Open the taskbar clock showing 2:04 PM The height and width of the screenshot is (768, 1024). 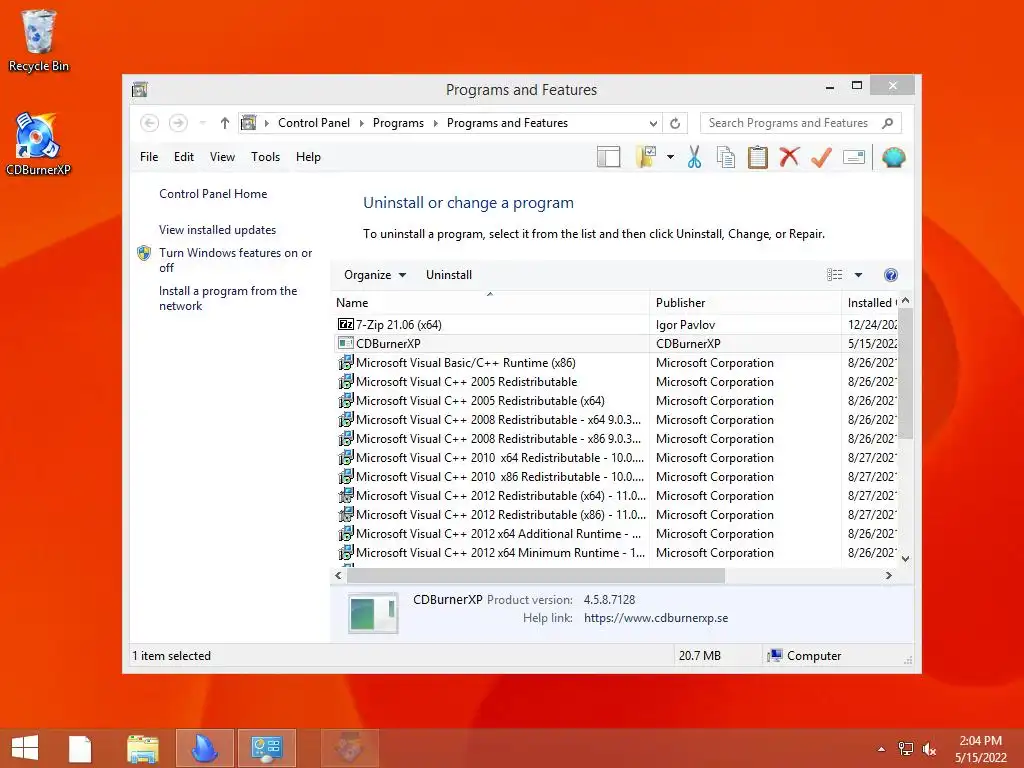tap(980, 749)
